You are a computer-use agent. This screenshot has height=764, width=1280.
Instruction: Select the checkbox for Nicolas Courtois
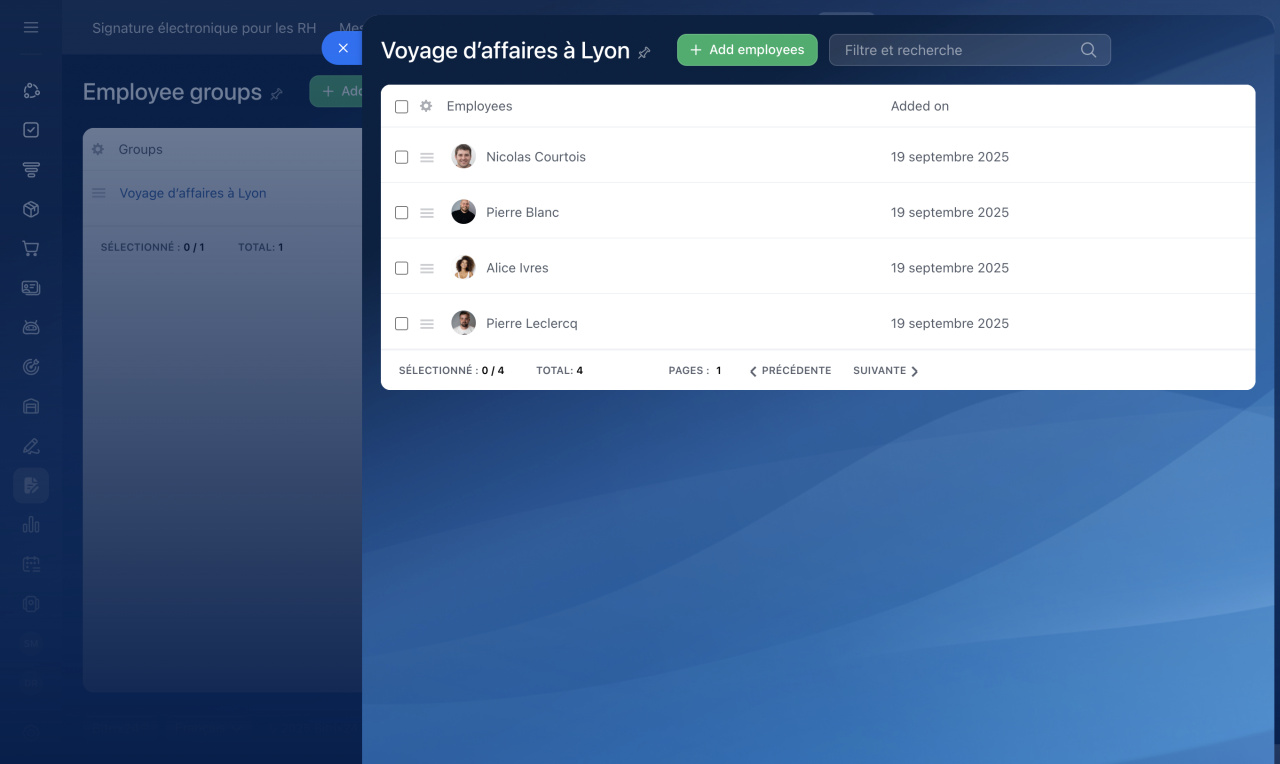(x=401, y=157)
